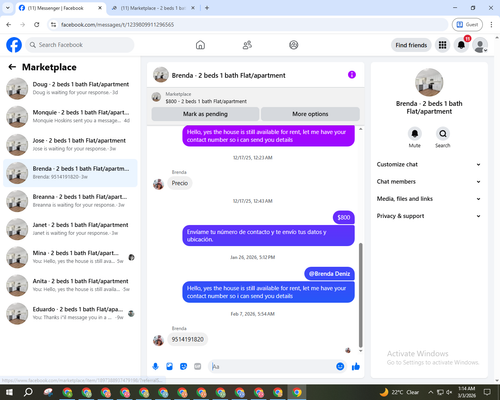Open Chrome three-dot menu

point(491,25)
